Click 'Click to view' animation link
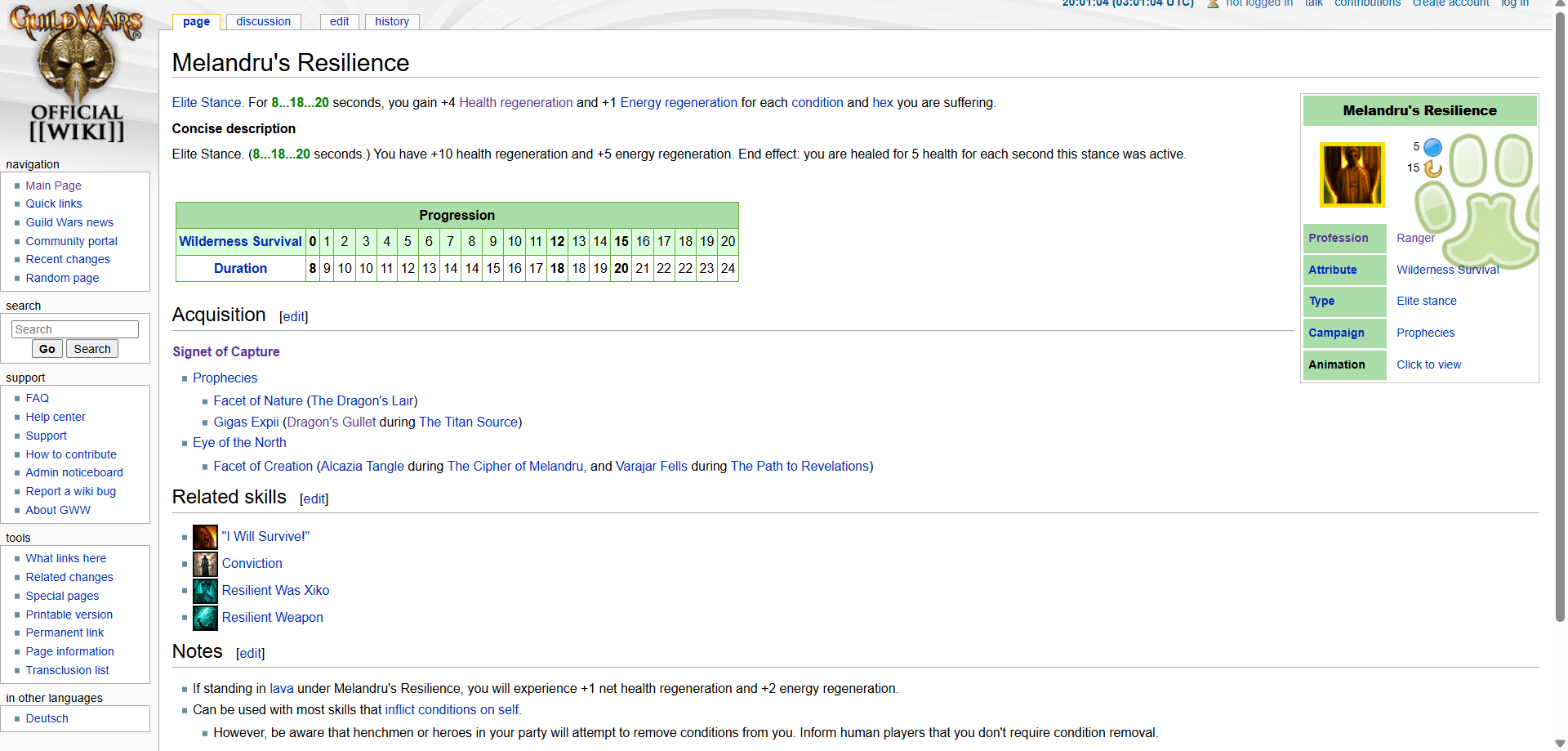1568x751 pixels. (1428, 364)
